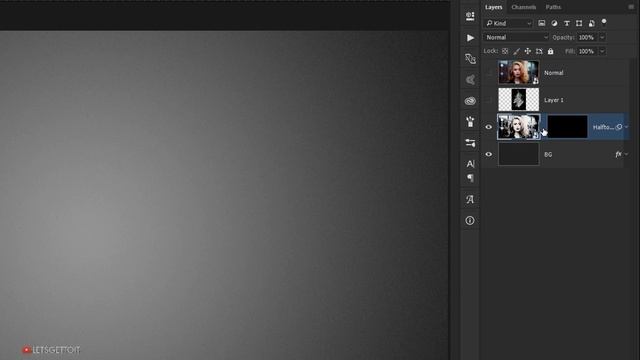Select the BG layer thumbnail
This screenshot has width=640, height=360.
(x=518, y=154)
